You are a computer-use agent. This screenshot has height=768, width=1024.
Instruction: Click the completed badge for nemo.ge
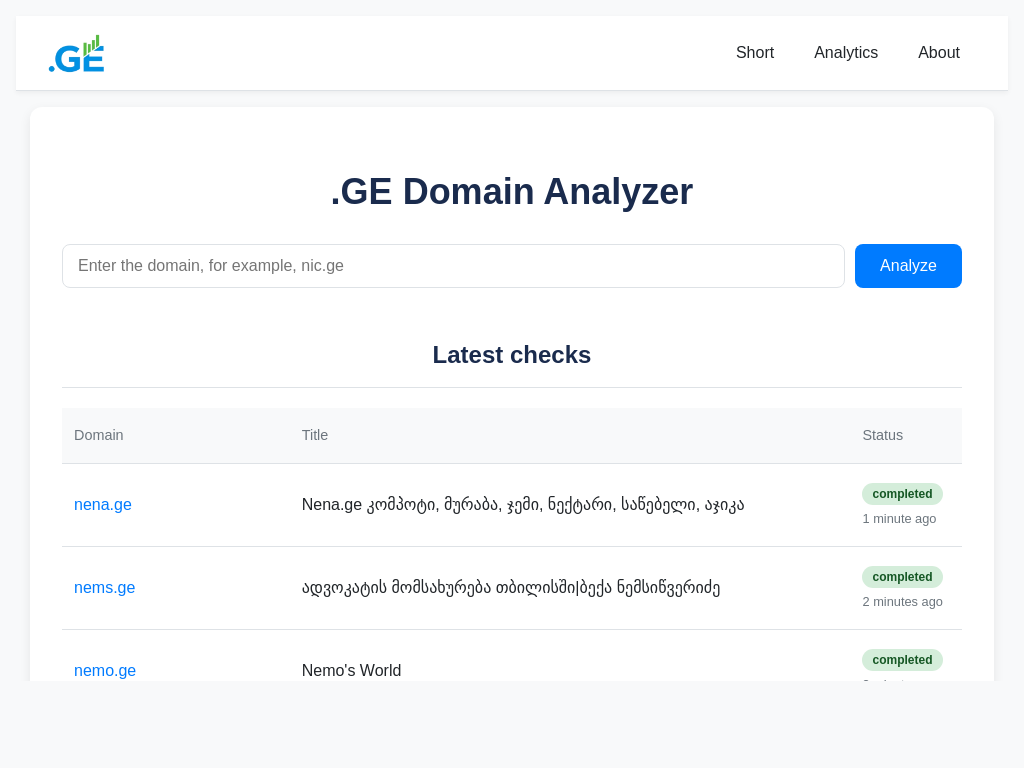pyautogui.click(x=902, y=660)
